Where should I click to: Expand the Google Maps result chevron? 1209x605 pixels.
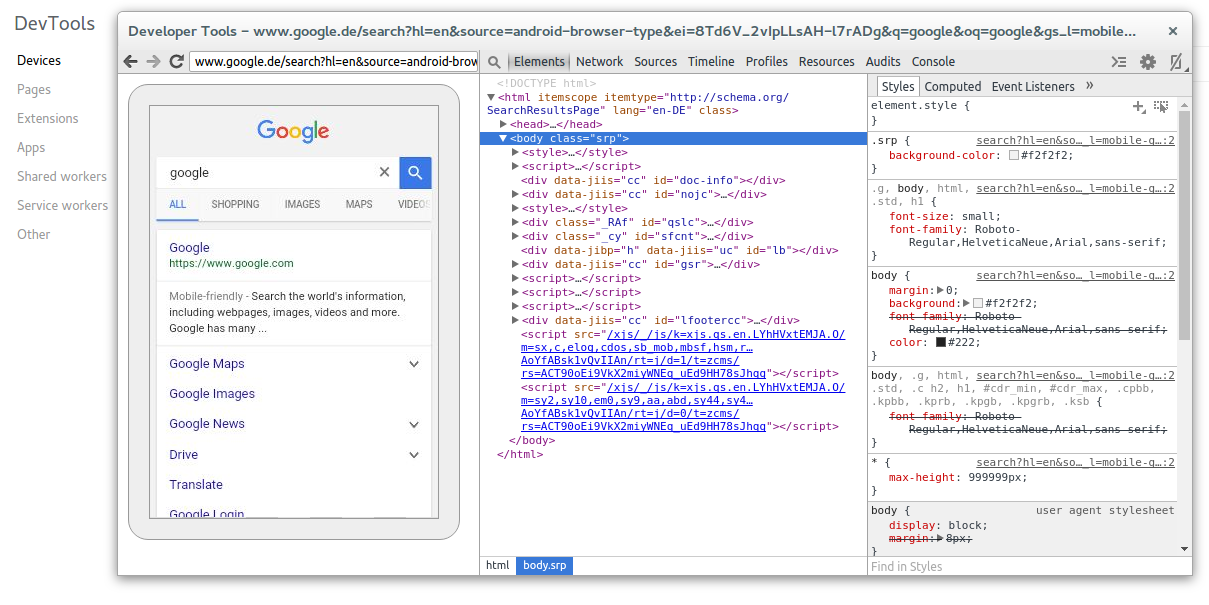click(414, 364)
